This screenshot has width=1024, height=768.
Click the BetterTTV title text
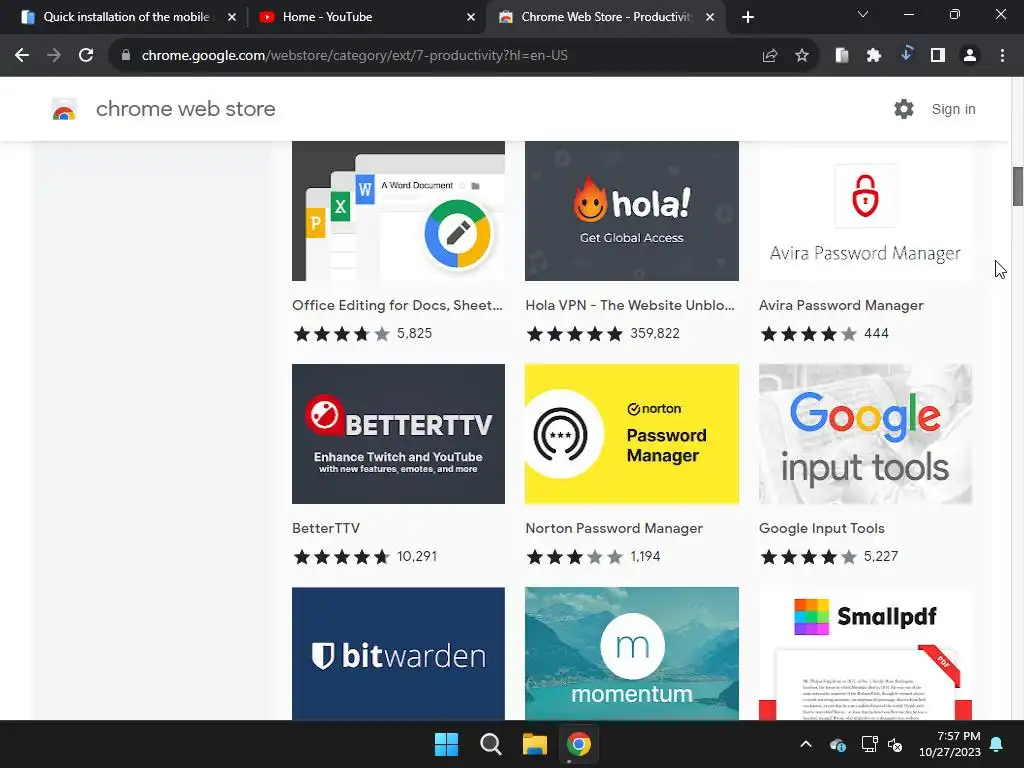pyautogui.click(x=326, y=528)
